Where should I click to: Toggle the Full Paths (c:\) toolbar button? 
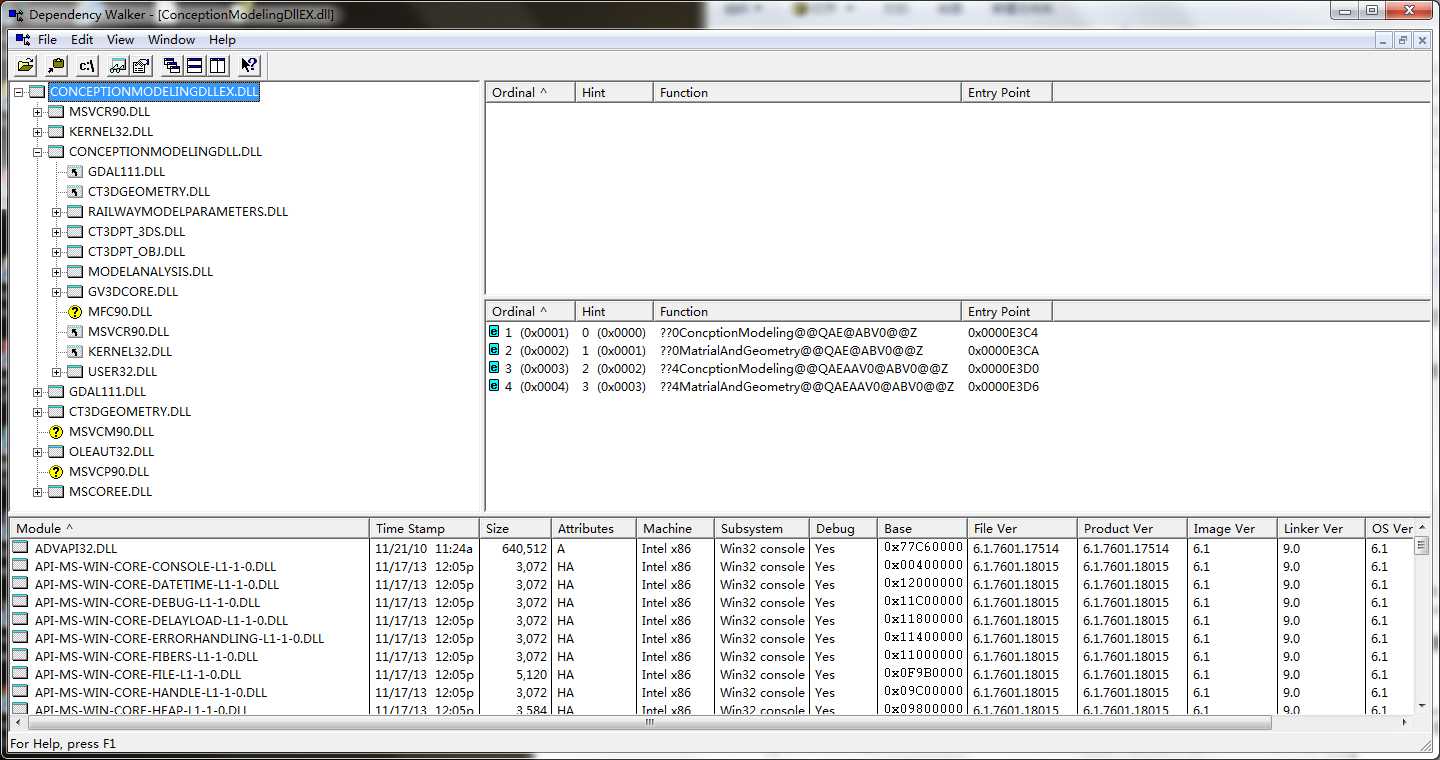click(x=87, y=66)
